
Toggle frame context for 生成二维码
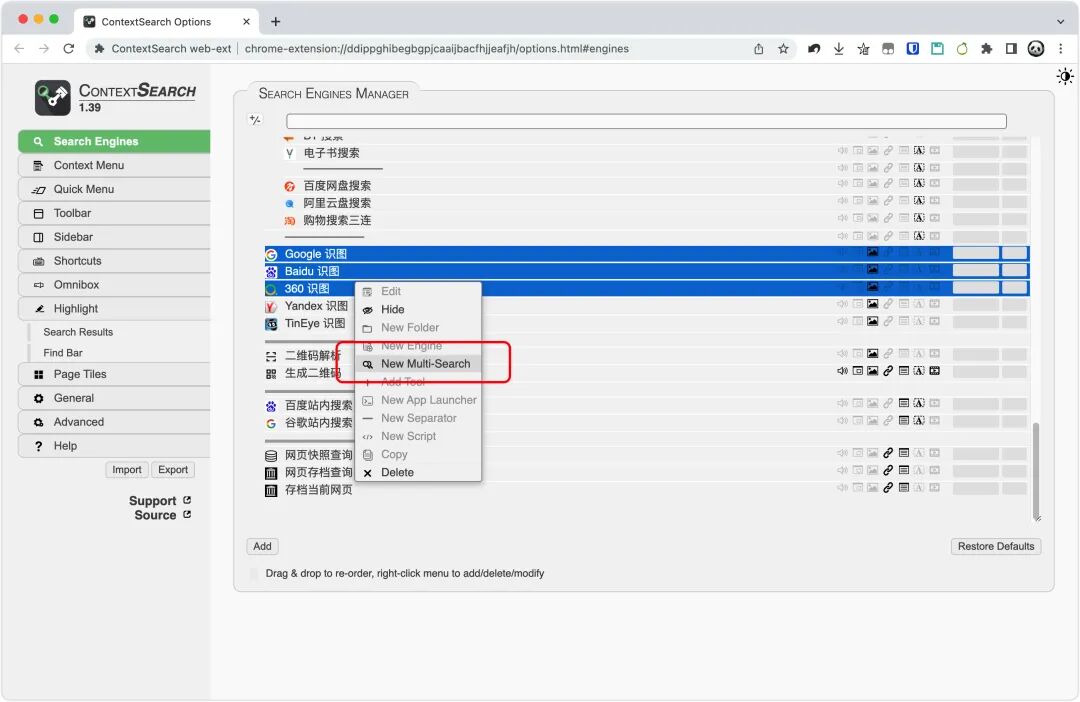pyautogui.click(x=858, y=371)
